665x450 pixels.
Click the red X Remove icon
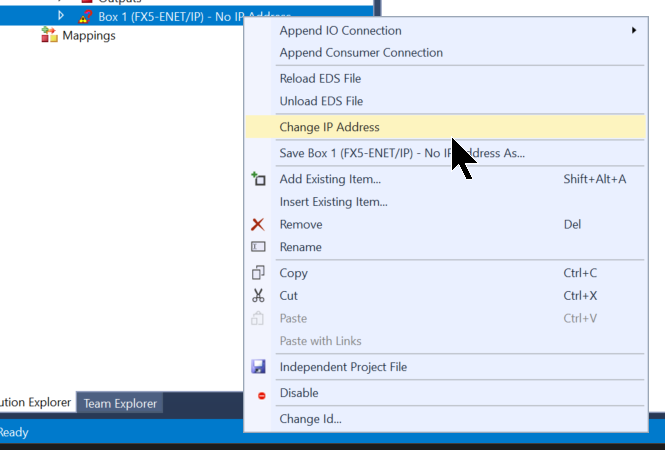coord(258,225)
